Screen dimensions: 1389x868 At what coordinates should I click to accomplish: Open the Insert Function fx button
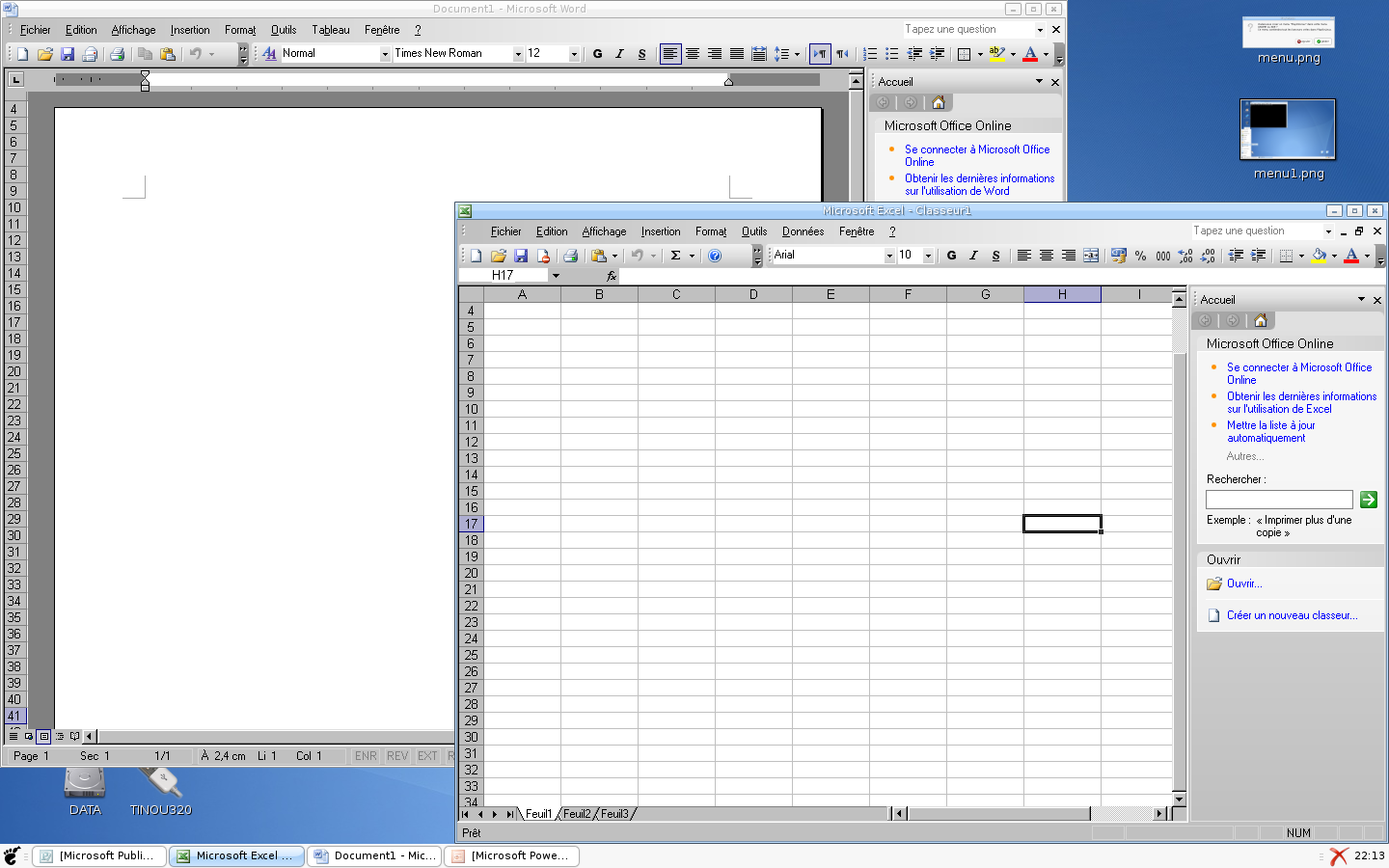coord(611,276)
